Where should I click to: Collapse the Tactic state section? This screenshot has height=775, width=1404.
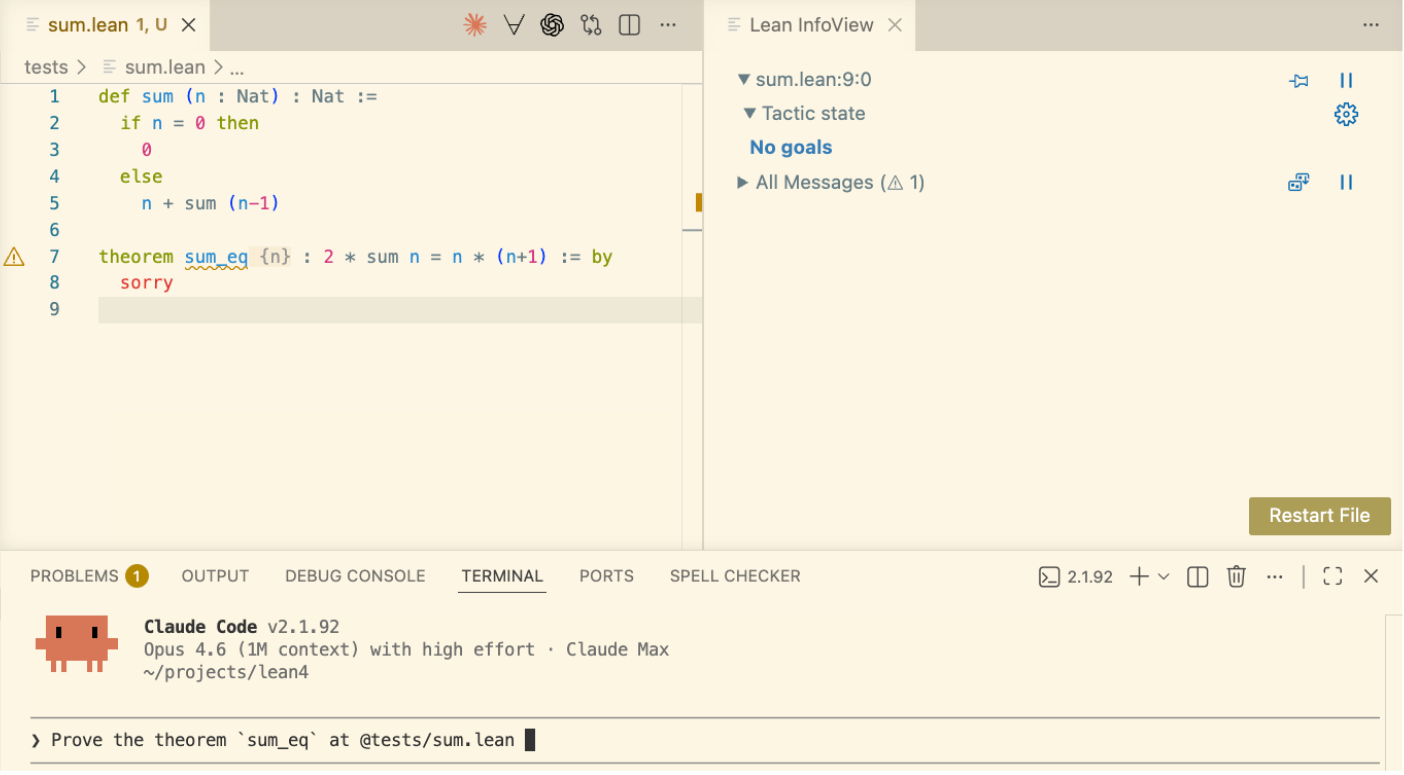click(750, 114)
